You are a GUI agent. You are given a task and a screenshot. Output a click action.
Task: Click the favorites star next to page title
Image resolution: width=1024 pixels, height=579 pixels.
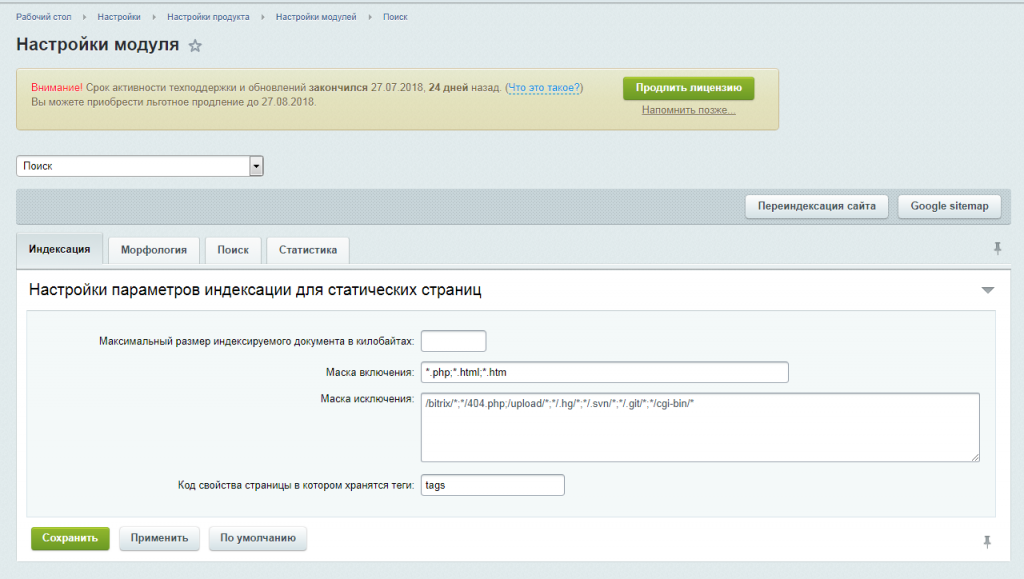point(195,46)
